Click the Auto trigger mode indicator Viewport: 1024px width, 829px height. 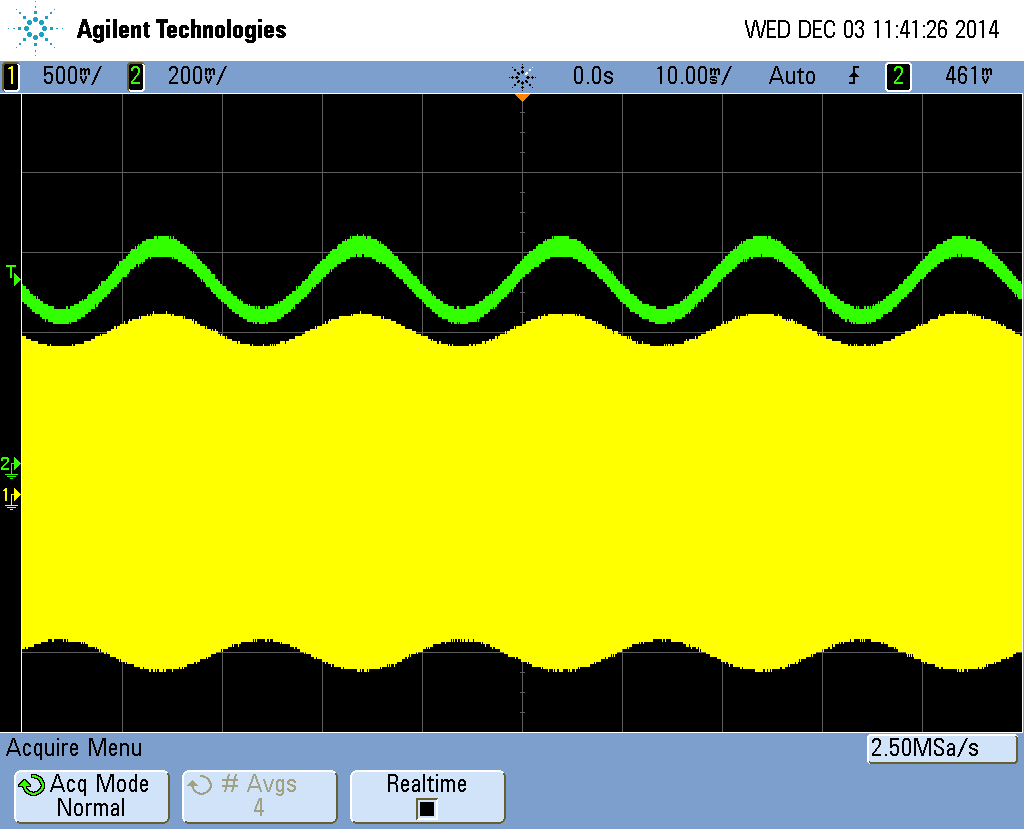(792, 76)
